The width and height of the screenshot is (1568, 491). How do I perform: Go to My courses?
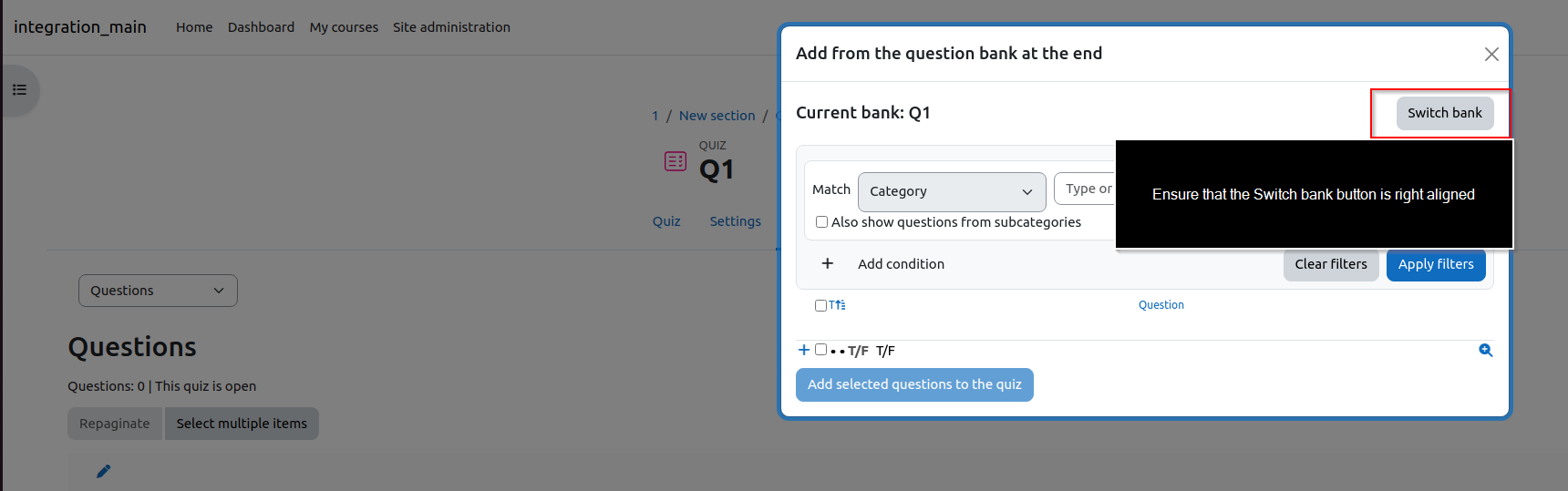coord(344,27)
